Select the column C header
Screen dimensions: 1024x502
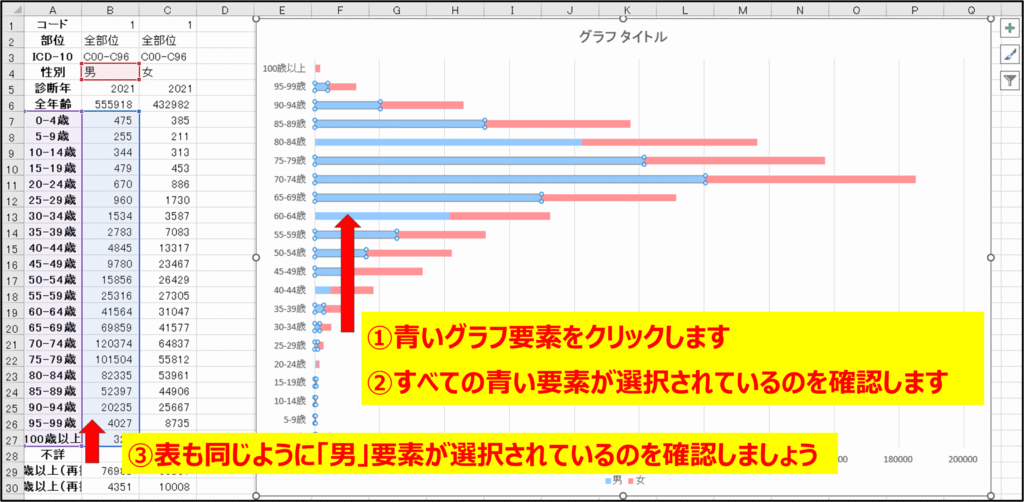[x=165, y=9]
